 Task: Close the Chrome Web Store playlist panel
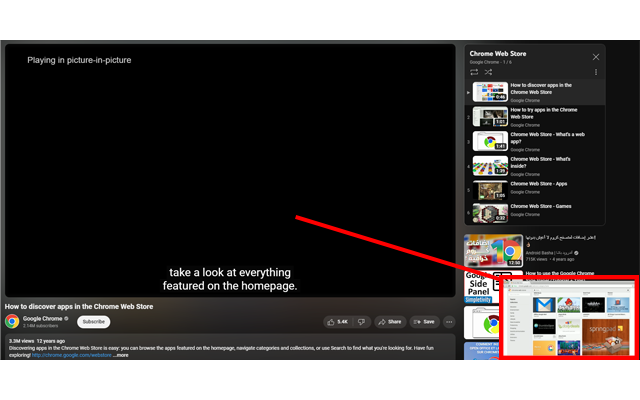596,57
